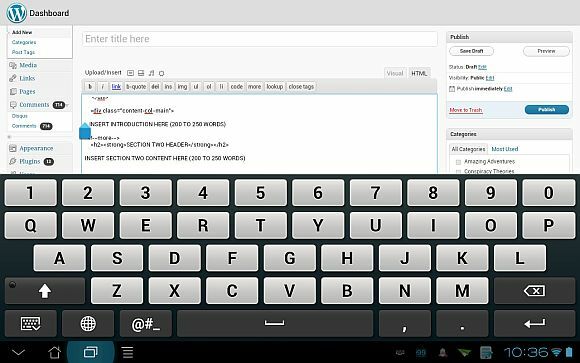Expand the Comments menu arrow
The width and height of the screenshot is (580, 363).
[68, 105]
